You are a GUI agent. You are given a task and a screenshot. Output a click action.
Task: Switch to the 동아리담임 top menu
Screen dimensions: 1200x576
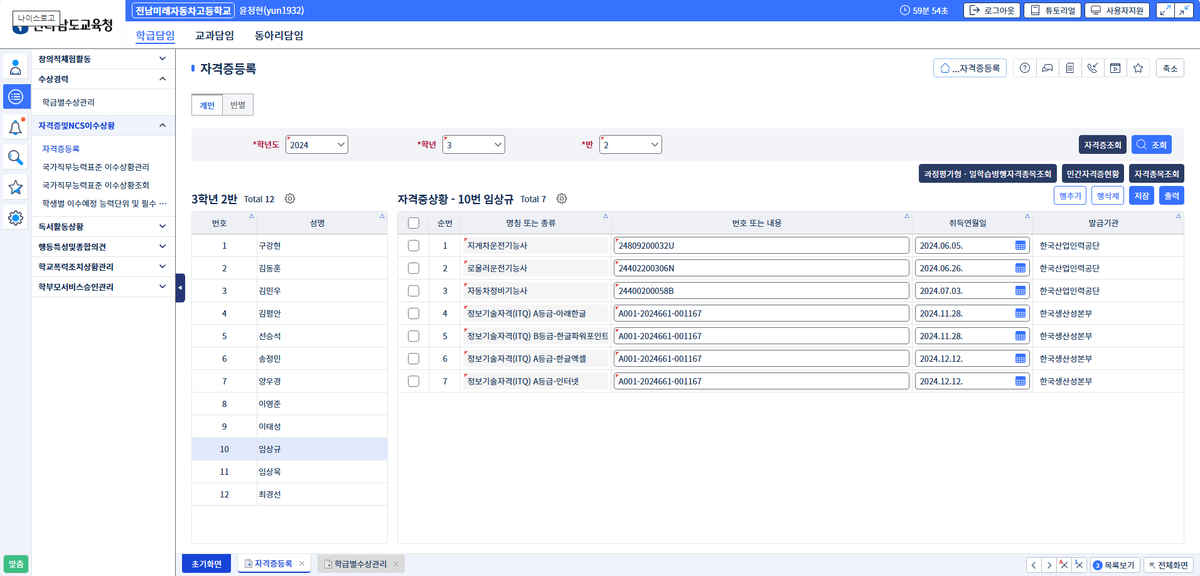(x=279, y=35)
